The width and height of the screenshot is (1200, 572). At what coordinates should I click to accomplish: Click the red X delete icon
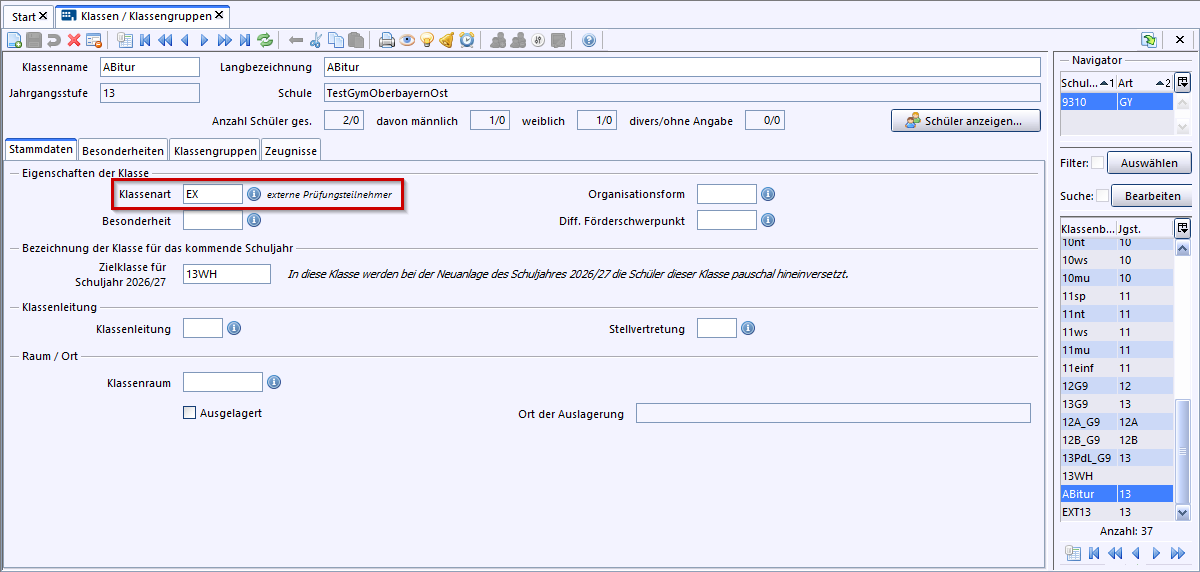74,40
